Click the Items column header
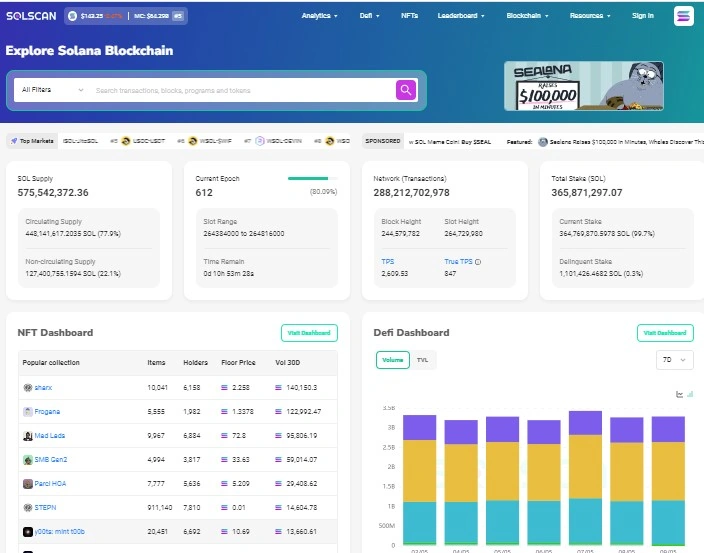The image size is (704, 553). pos(156,362)
